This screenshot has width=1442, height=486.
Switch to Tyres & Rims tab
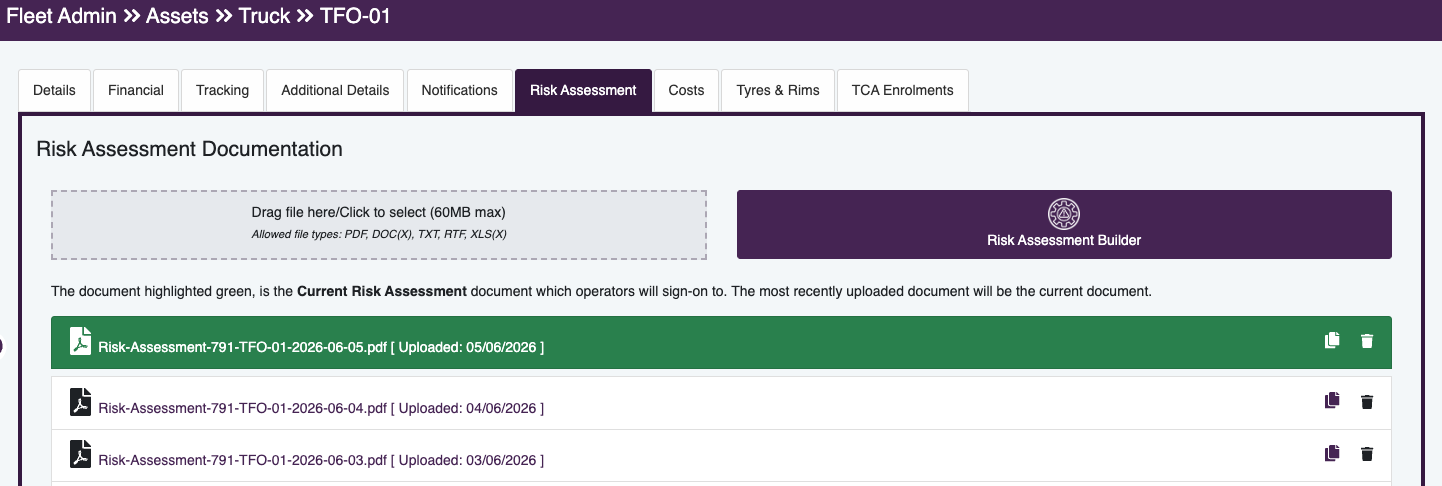point(778,90)
